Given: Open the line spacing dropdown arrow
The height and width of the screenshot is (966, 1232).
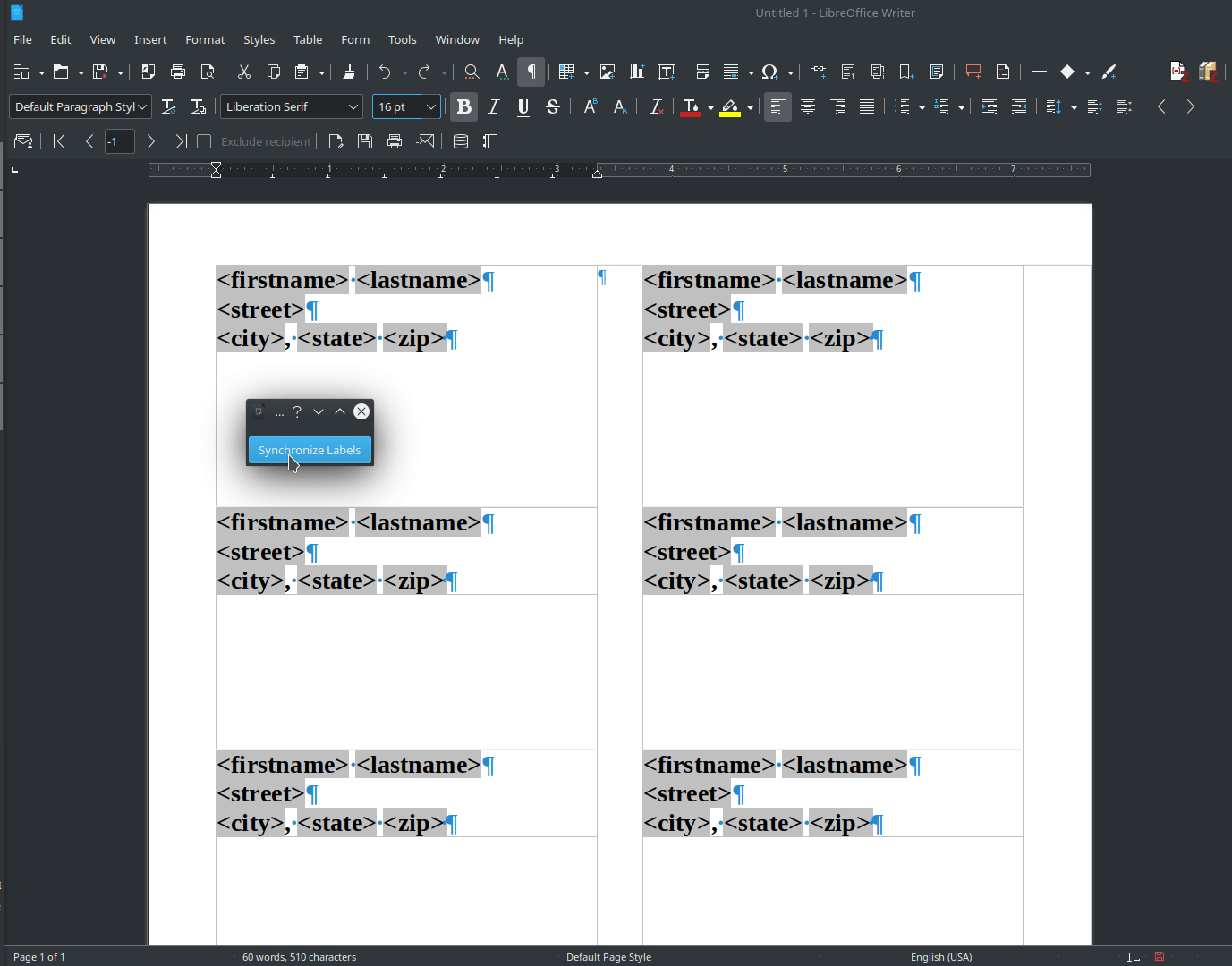Looking at the screenshot, I should tap(1074, 107).
